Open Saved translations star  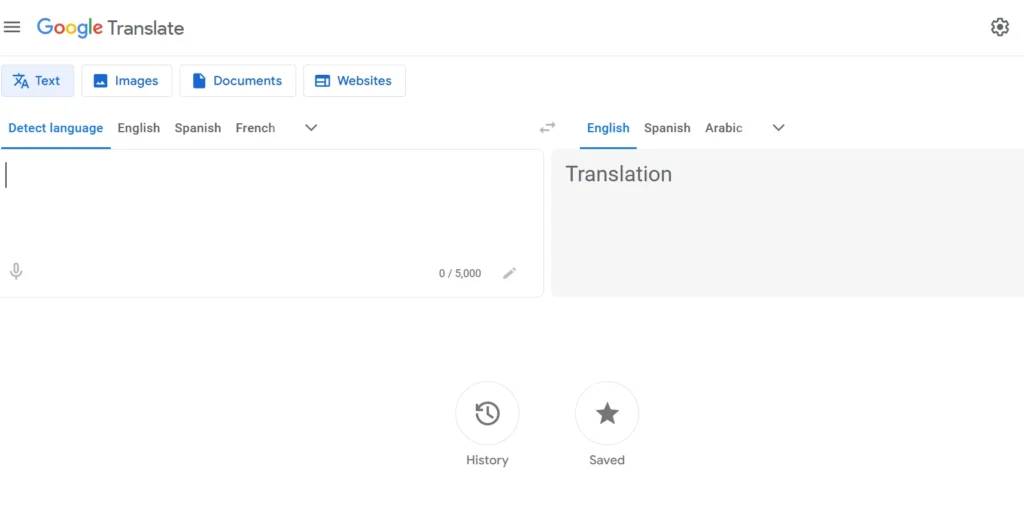(x=607, y=413)
